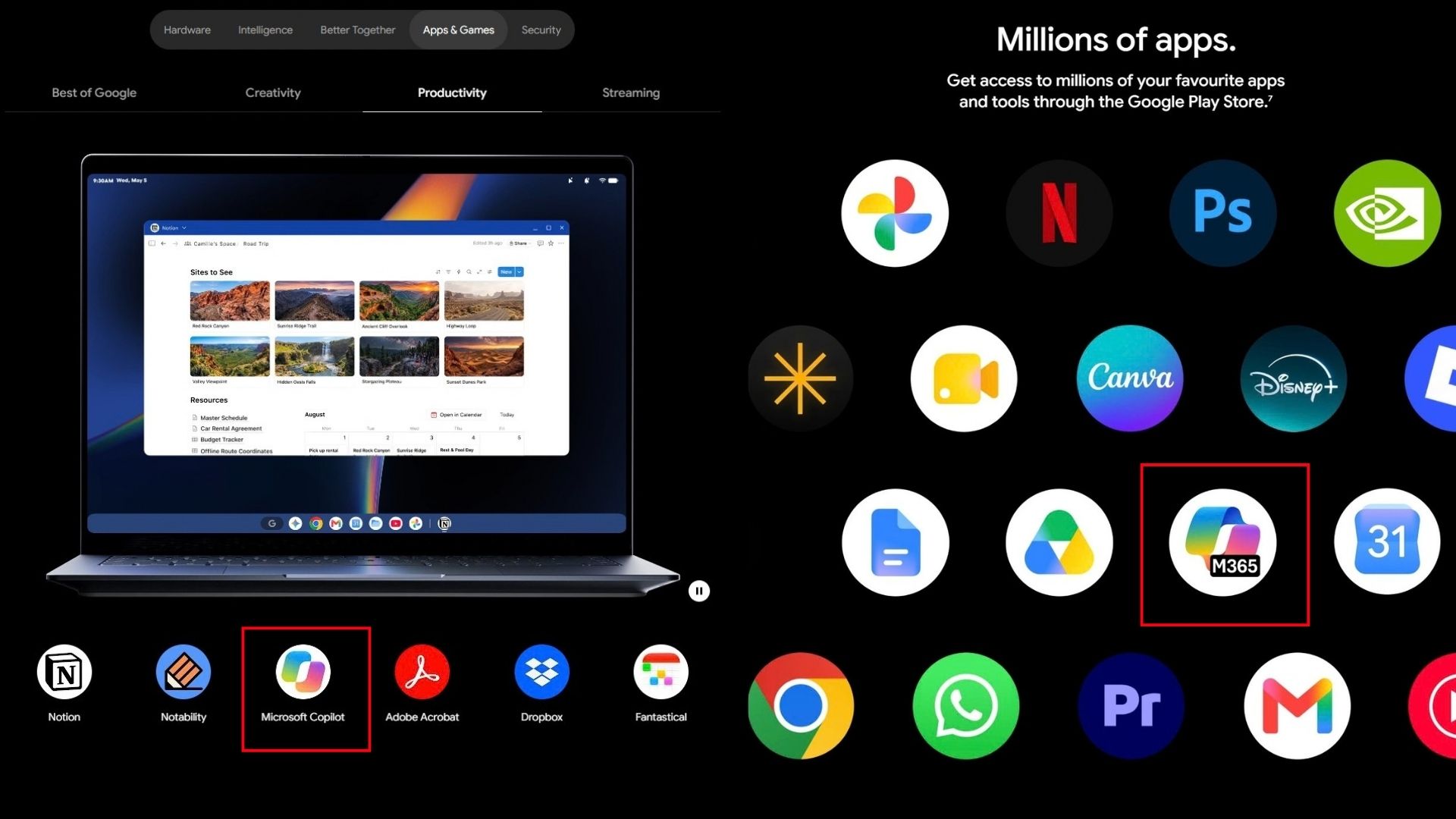Open the M365 Copilot icon
The width and height of the screenshot is (1456, 819).
pyautogui.click(x=1223, y=542)
